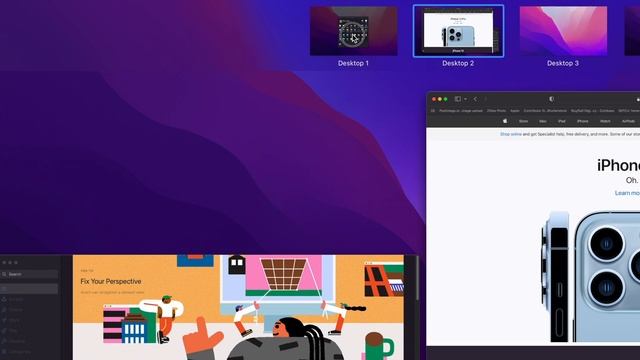The image size is (640, 360).
Task: Click the 'Desktop 1' label
Action: 353,63
